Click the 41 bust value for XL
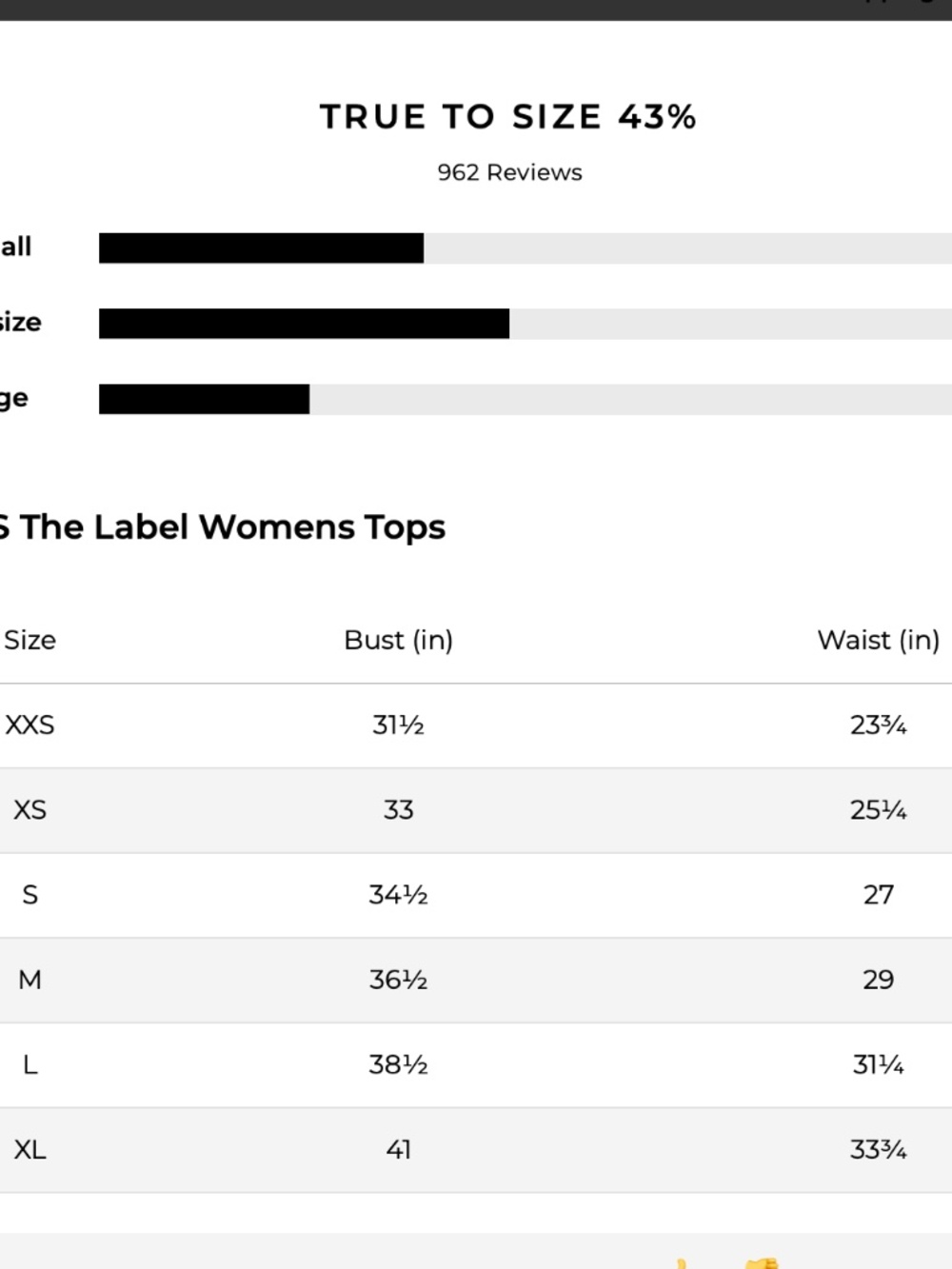Viewport: 952px width, 1269px height. click(x=398, y=1150)
